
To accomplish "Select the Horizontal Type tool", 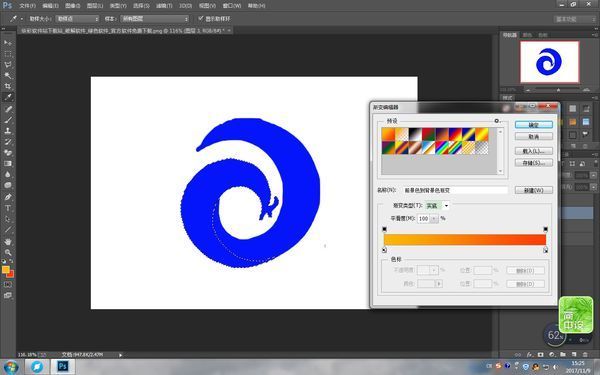I will click(8, 208).
